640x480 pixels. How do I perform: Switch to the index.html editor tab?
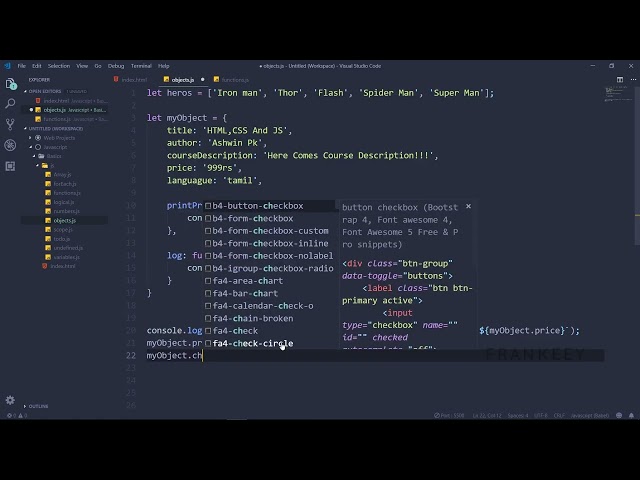[x=131, y=80]
